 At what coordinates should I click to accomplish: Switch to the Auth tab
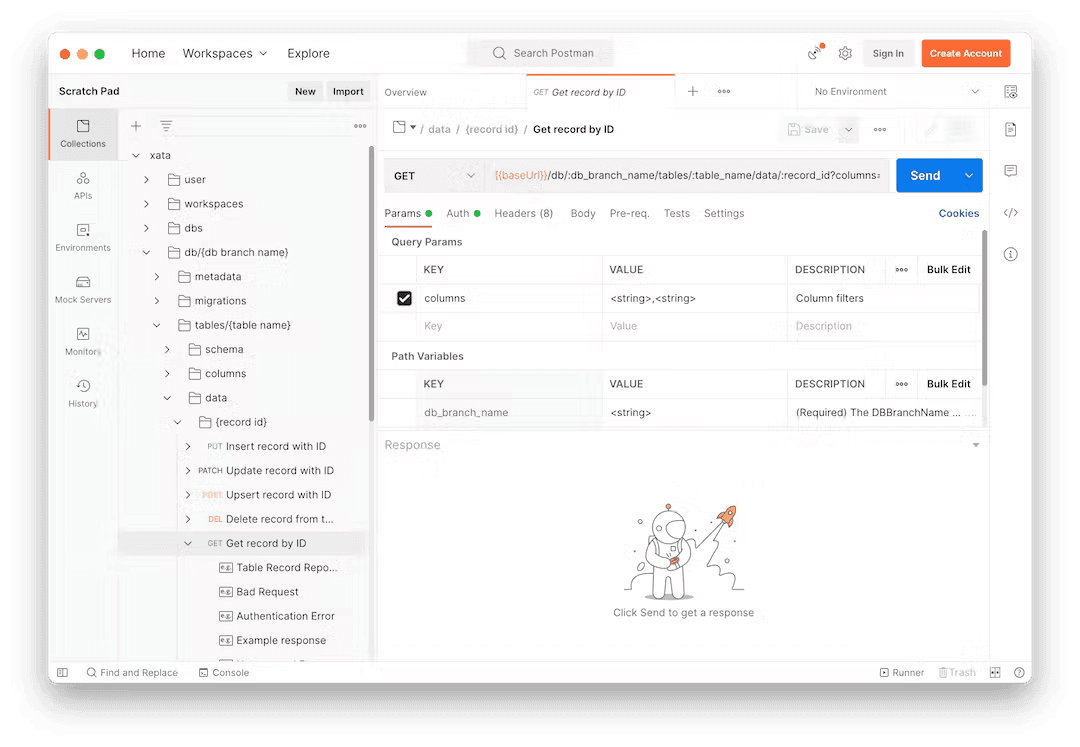point(463,213)
